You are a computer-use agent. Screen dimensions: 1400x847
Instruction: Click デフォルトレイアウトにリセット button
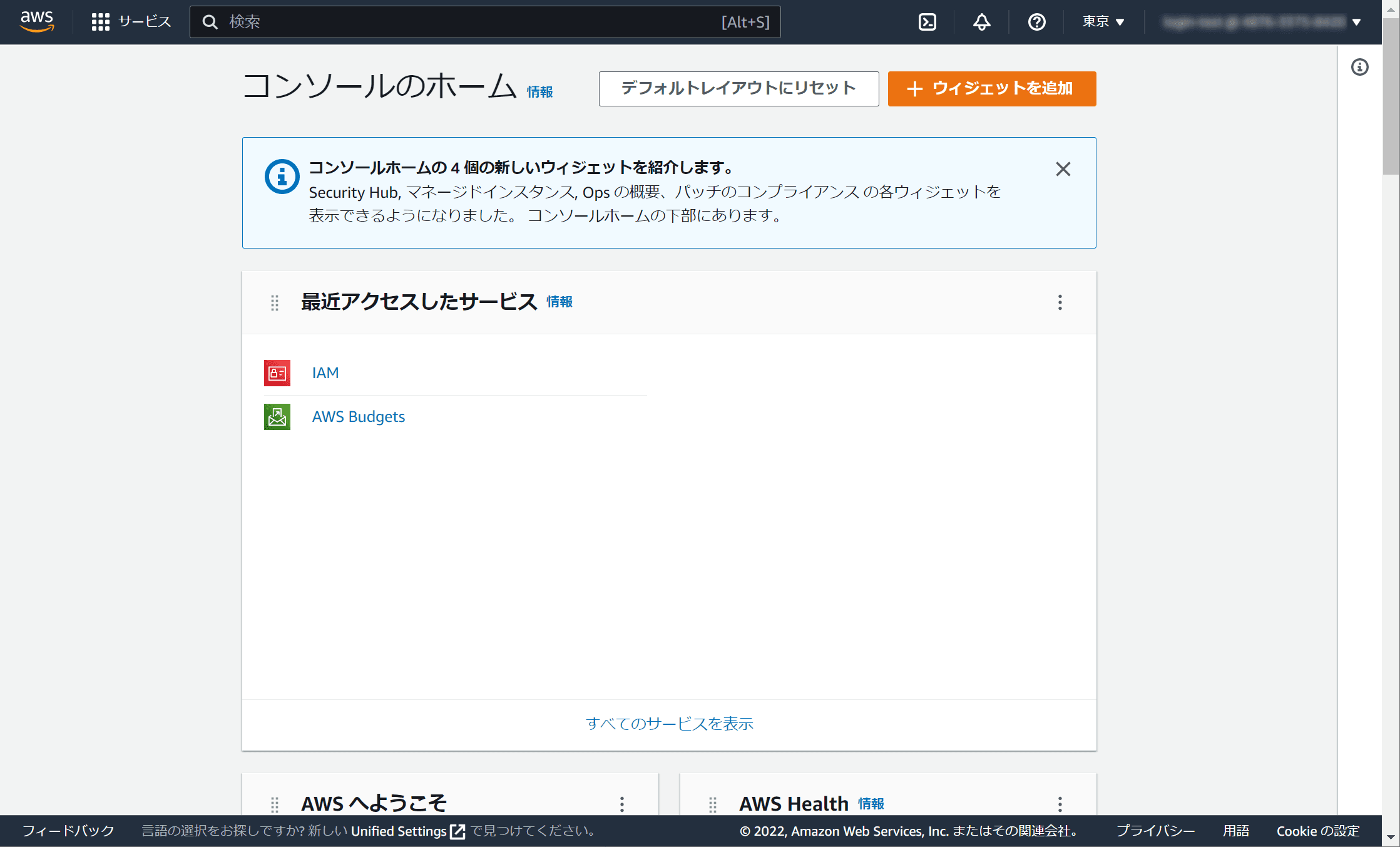pyautogui.click(x=738, y=88)
